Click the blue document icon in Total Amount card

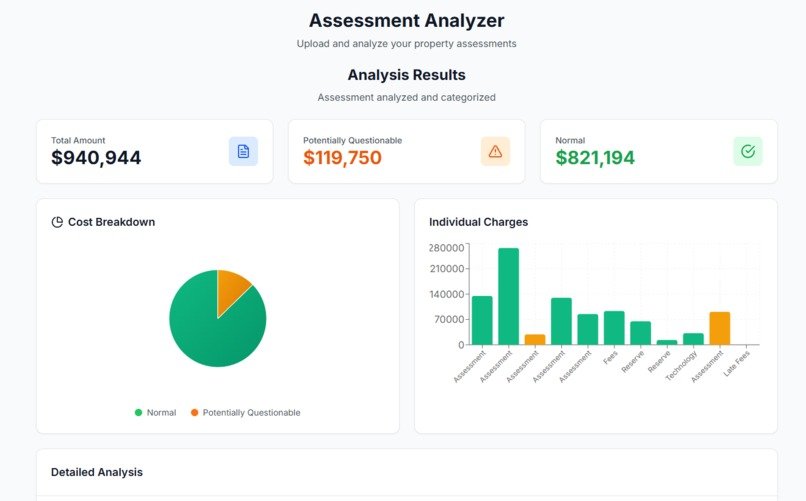click(x=243, y=151)
